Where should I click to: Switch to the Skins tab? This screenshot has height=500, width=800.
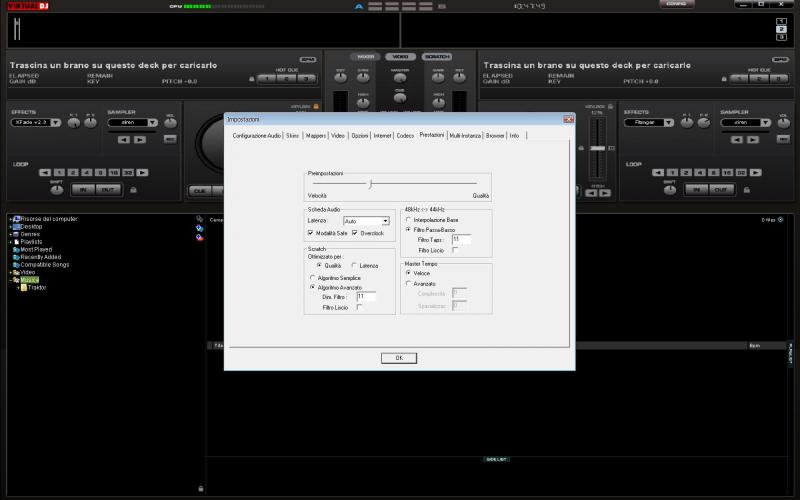coord(292,136)
